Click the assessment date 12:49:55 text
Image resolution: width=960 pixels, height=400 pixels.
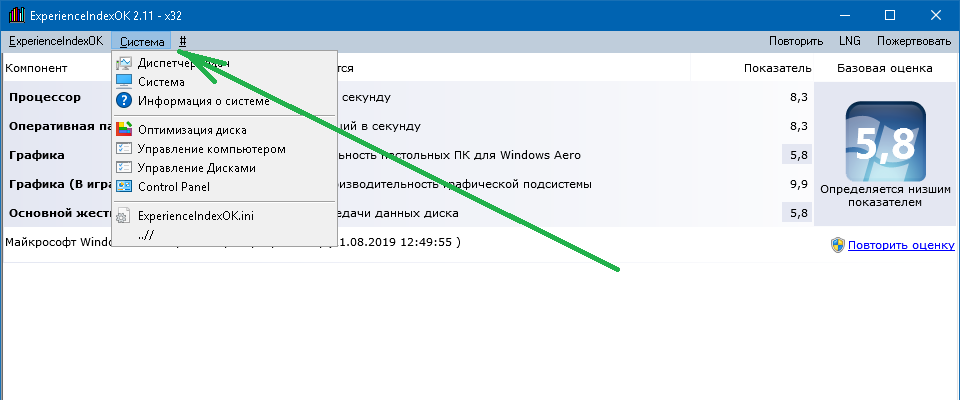[399, 242]
